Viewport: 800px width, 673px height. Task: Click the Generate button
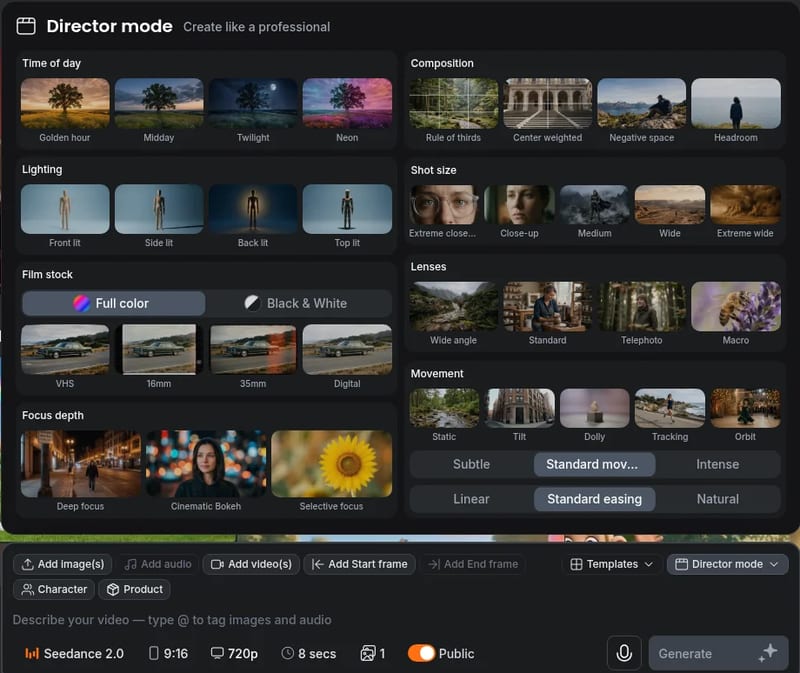coord(718,653)
